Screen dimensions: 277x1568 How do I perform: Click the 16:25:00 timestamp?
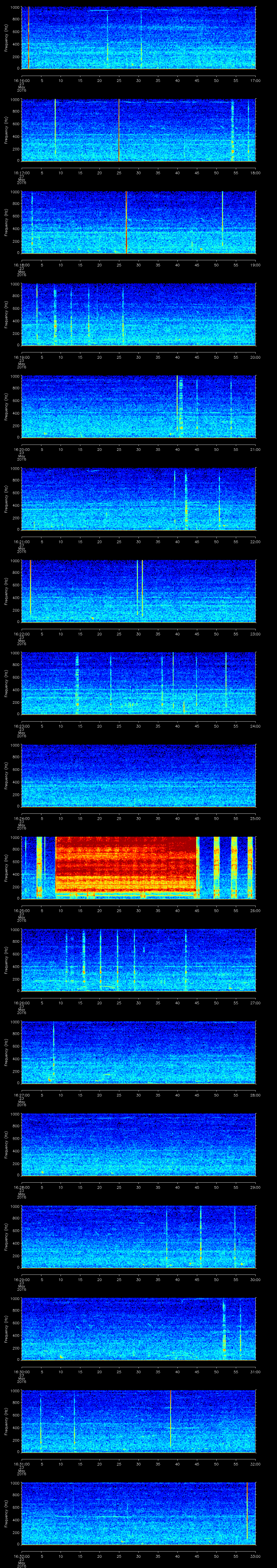click(x=22, y=910)
